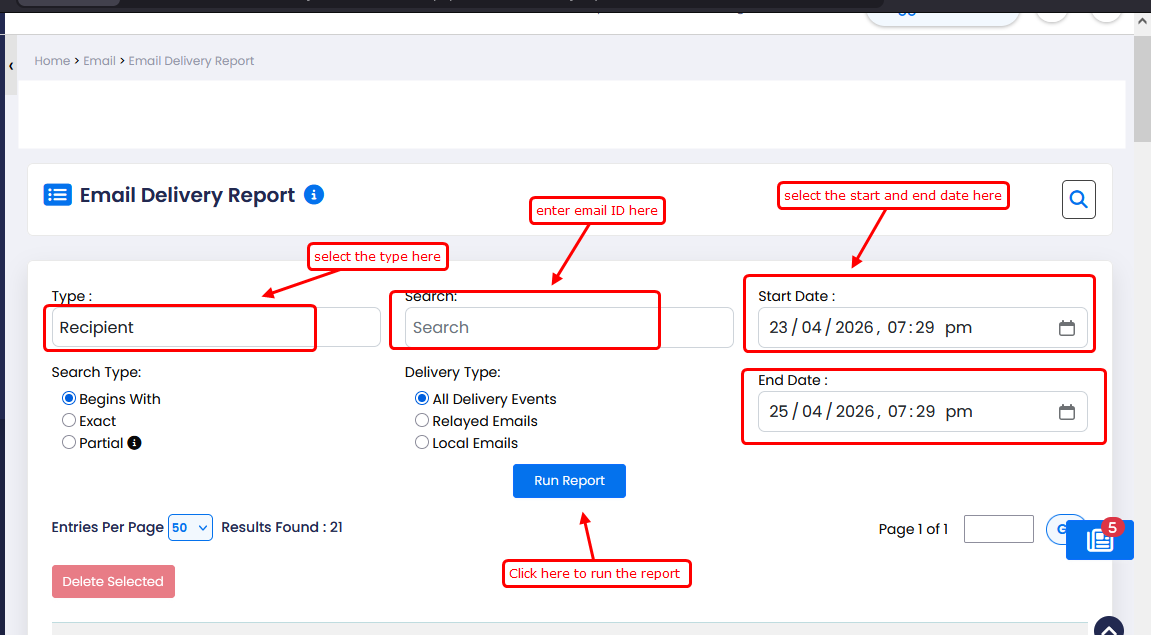Open the End Date calendar picker icon
The width and height of the screenshot is (1151, 635).
coord(1066,412)
